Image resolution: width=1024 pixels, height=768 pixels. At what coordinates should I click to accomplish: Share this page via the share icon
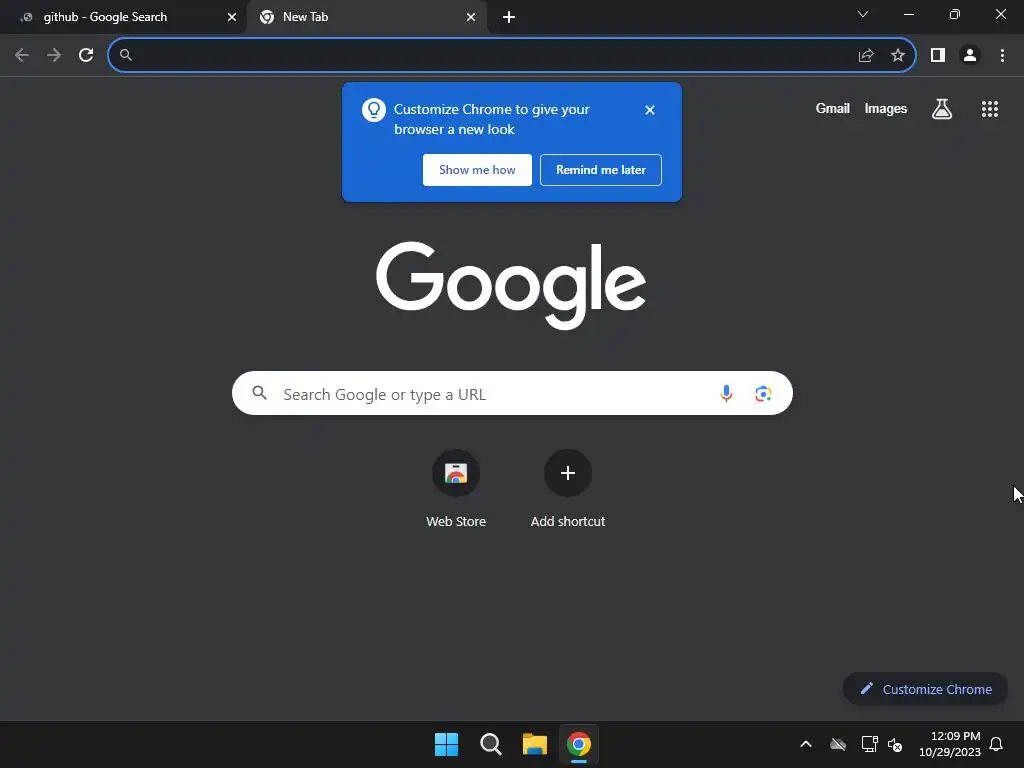tap(866, 56)
